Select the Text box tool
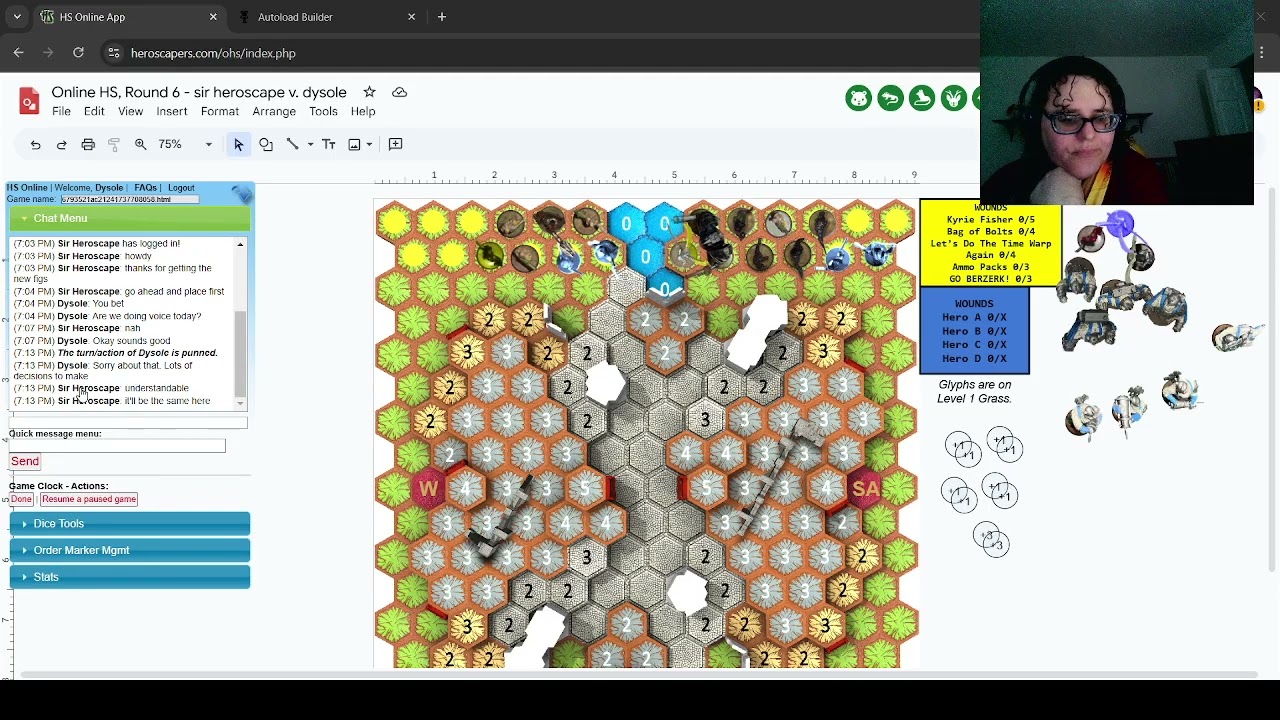The image size is (1280, 720). point(328,144)
